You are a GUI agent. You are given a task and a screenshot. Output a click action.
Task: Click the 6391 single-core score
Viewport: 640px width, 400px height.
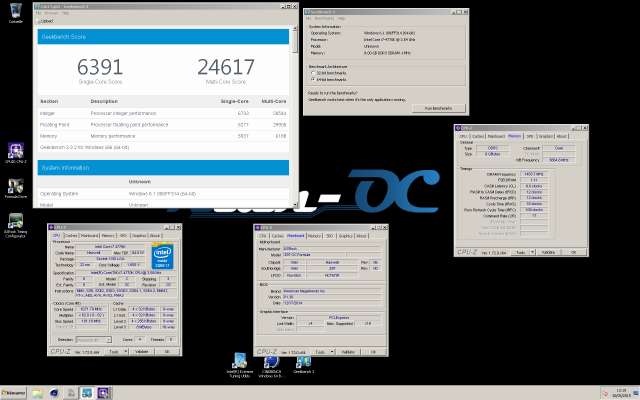100,67
